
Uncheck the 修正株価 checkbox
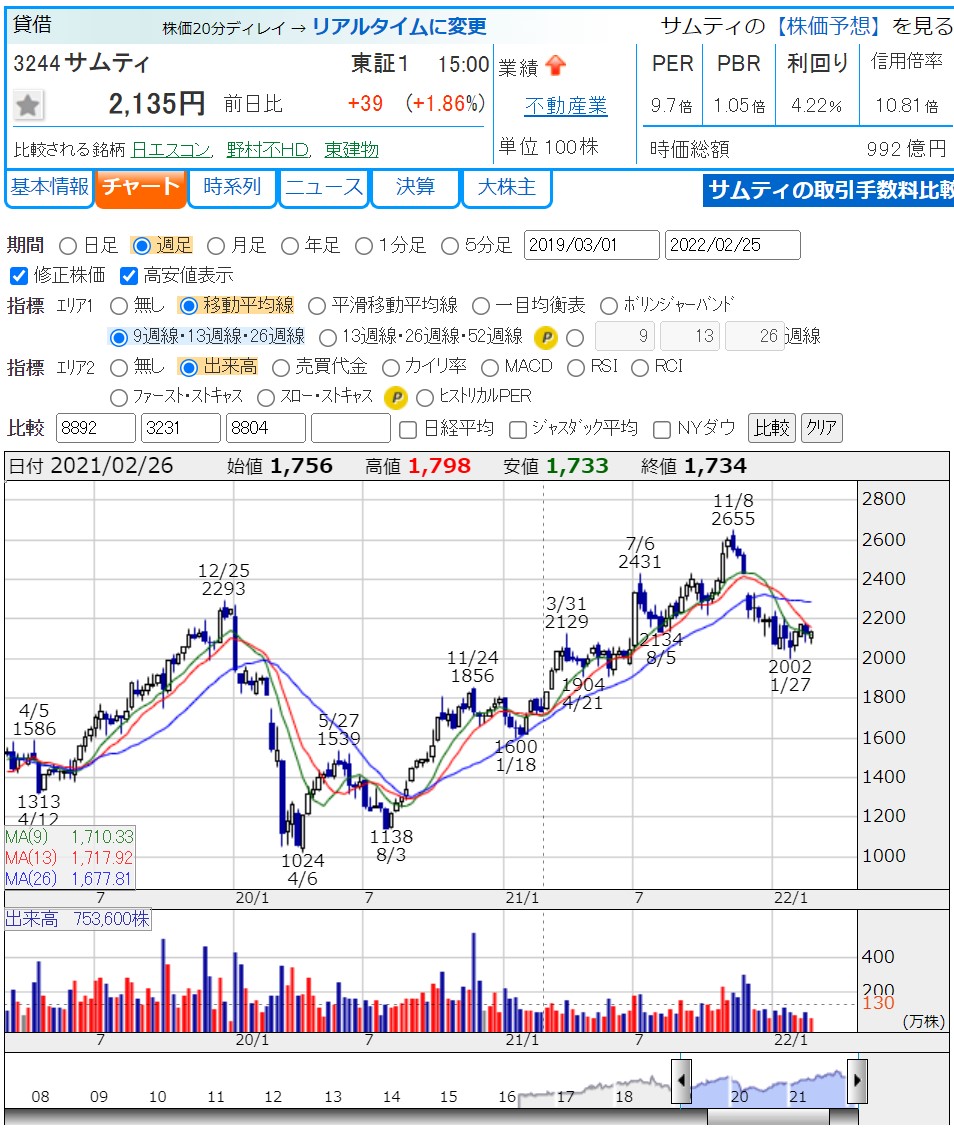18,275
